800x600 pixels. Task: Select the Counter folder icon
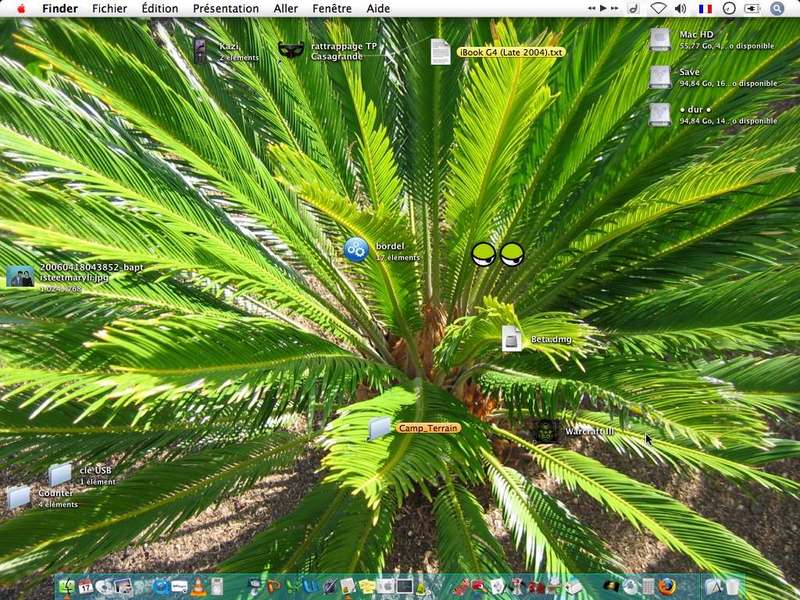[x=19, y=497]
